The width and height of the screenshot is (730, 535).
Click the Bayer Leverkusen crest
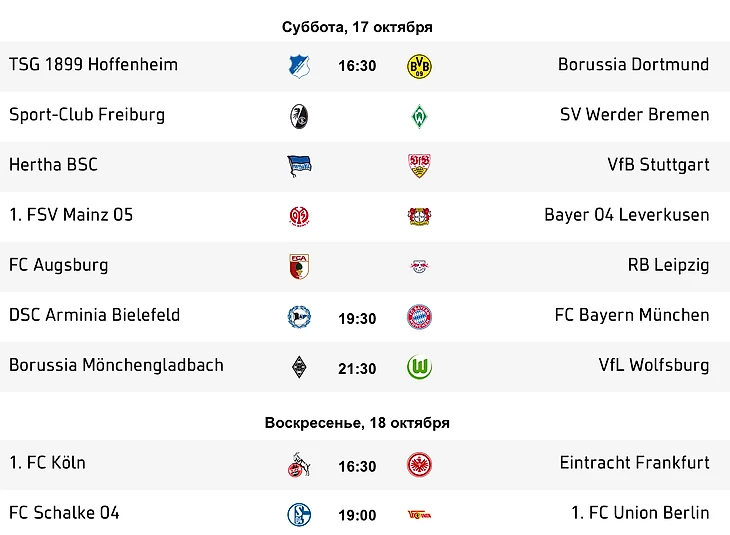tap(419, 216)
